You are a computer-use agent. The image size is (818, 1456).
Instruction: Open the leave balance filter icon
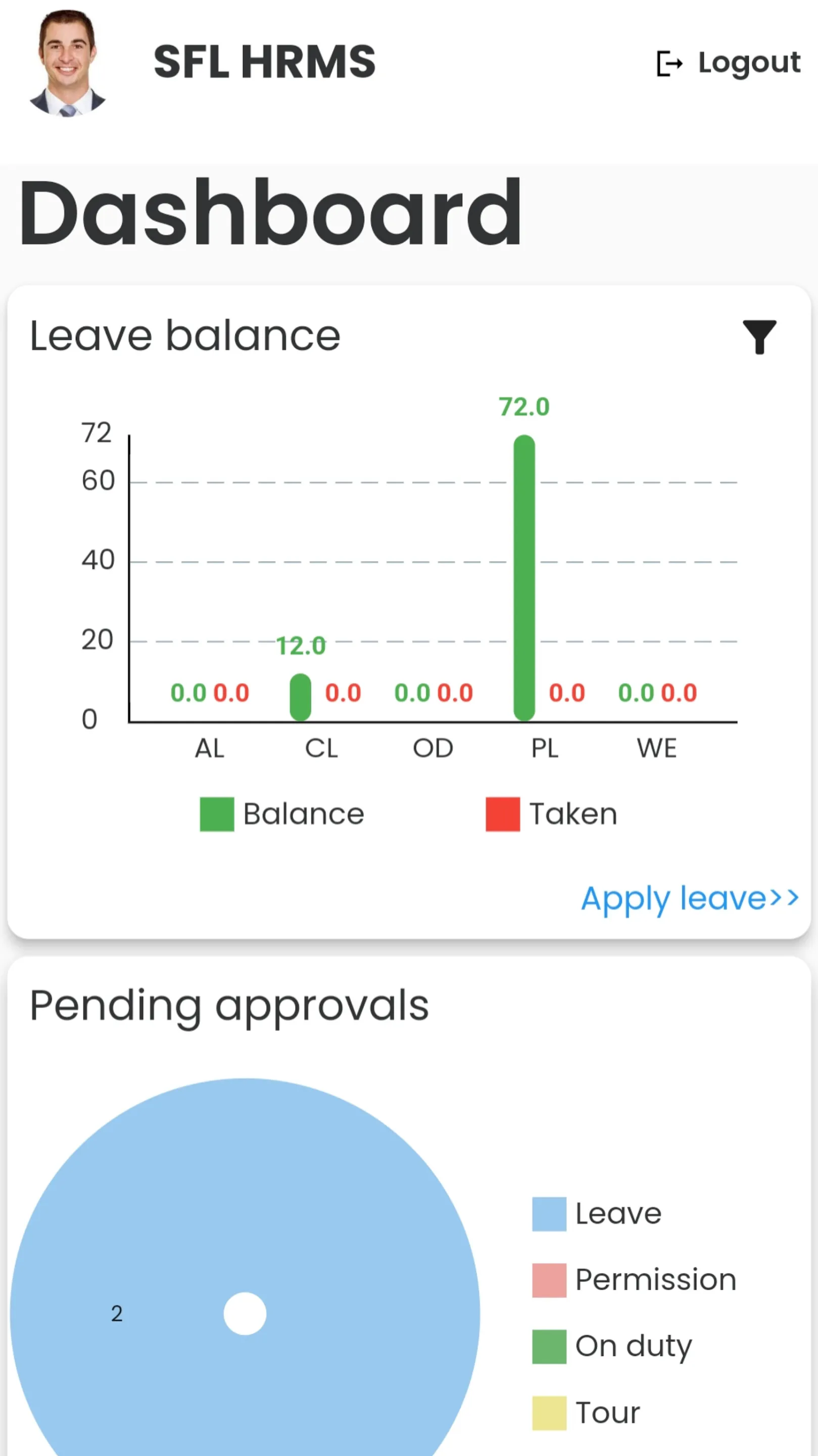(759, 337)
